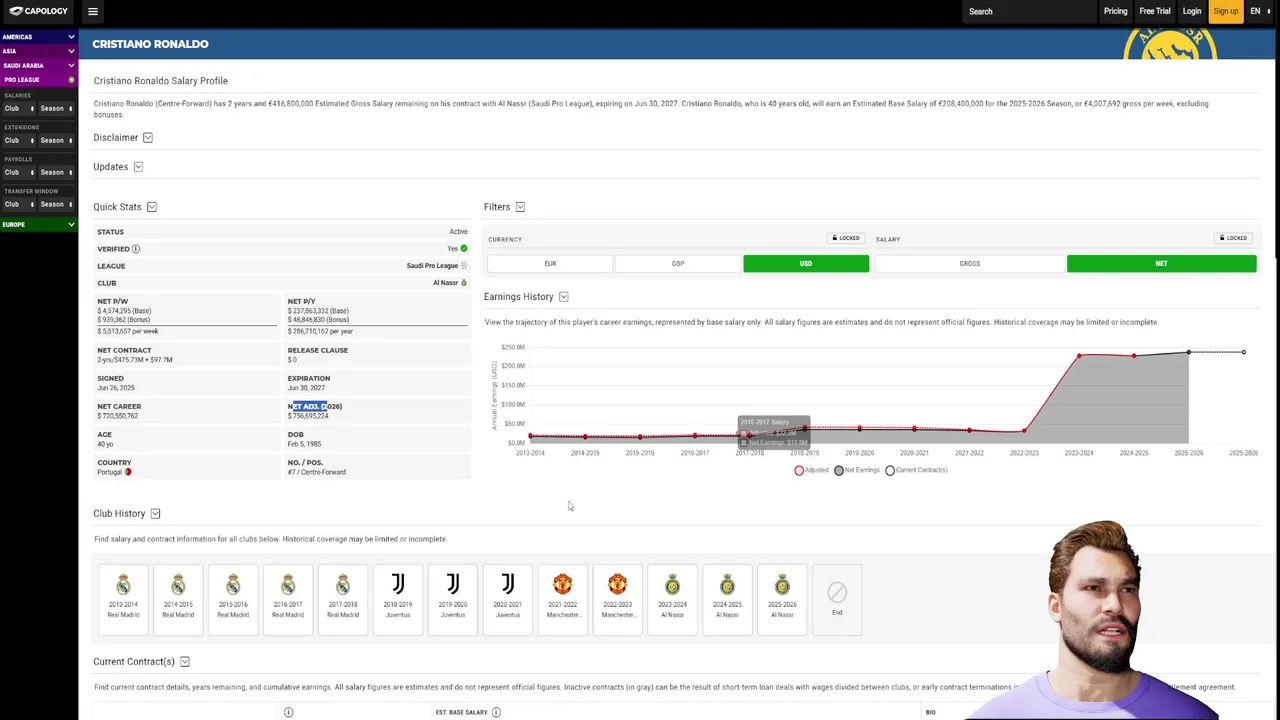Open the Payrolls Season dropdown
The height and width of the screenshot is (720, 1280).
coord(56,172)
